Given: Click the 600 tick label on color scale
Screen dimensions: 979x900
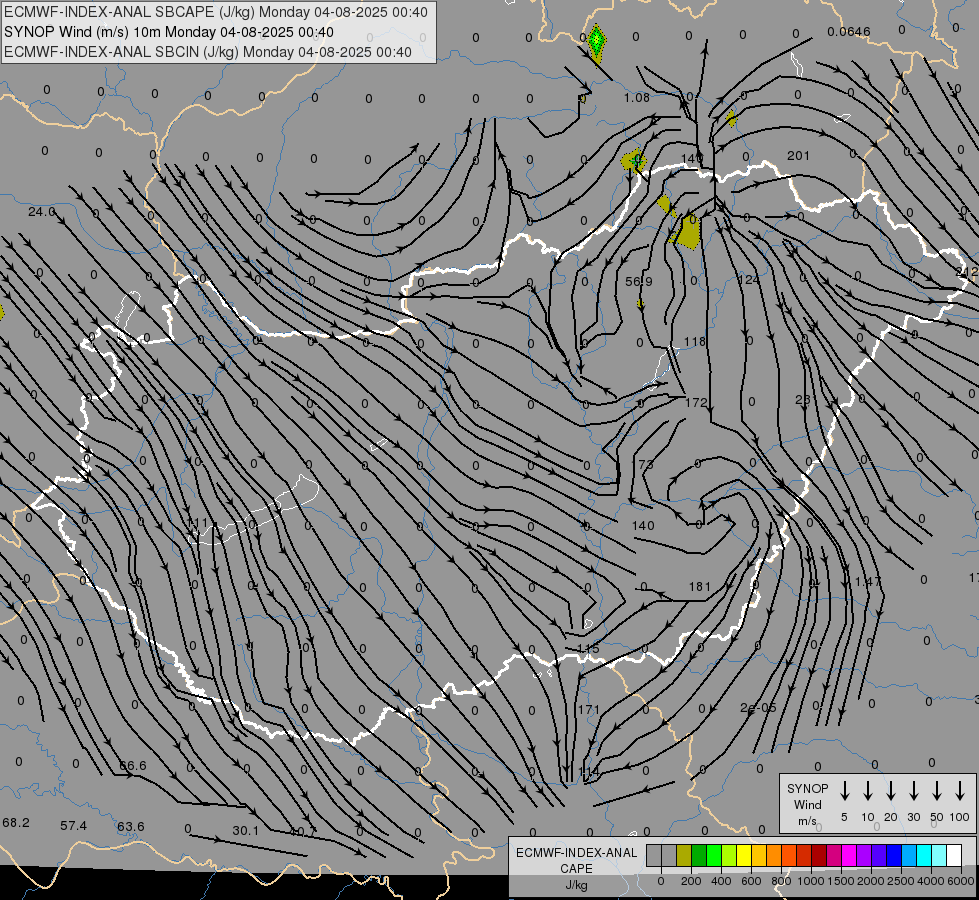Looking at the screenshot, I should [x=751, y=881].
